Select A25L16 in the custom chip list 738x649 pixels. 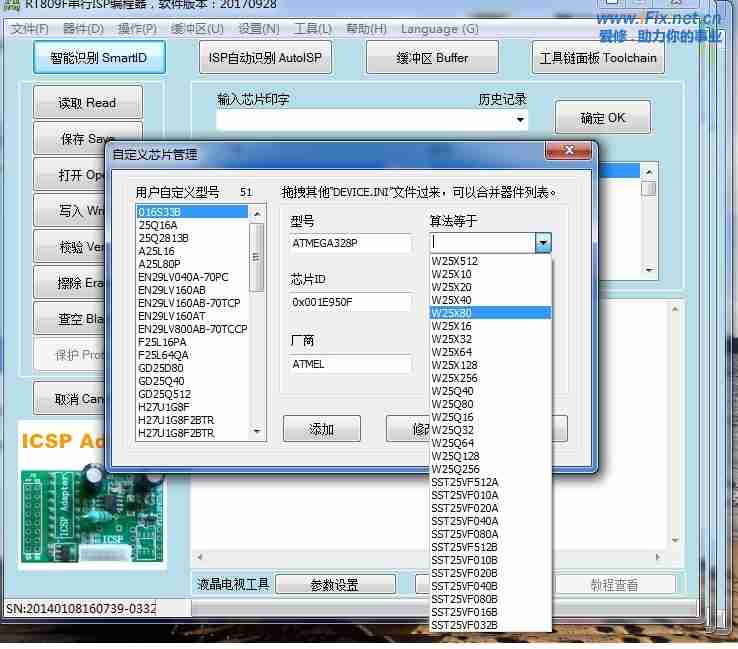click(192, 251)
